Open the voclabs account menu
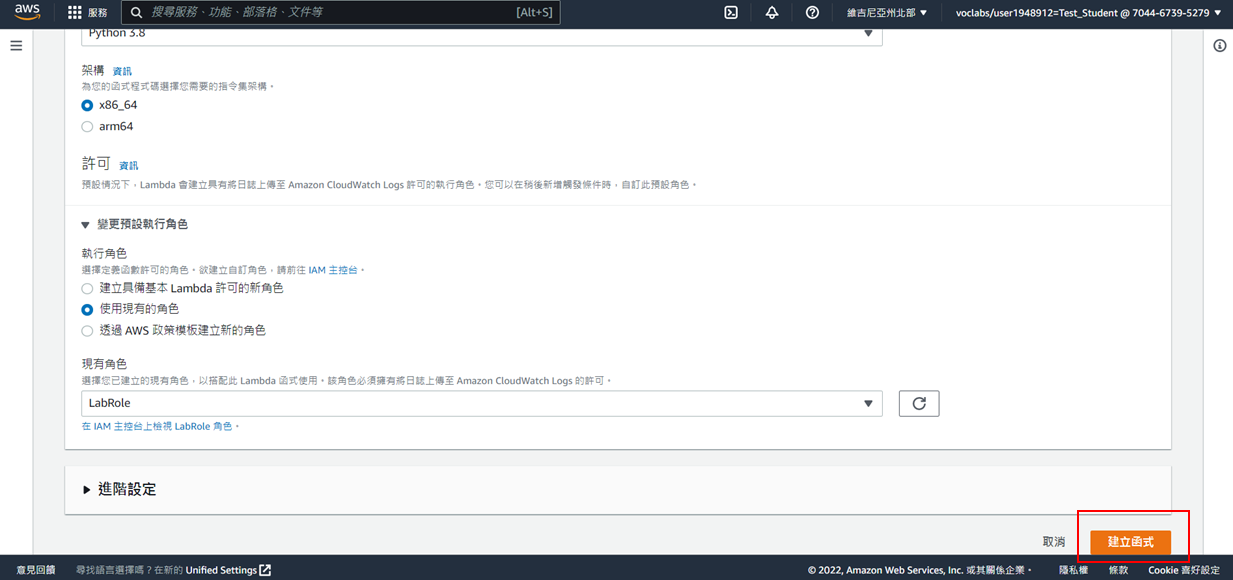This screenshot has width=1233, height=580. pyautogui.click(x=1088, y=13)
